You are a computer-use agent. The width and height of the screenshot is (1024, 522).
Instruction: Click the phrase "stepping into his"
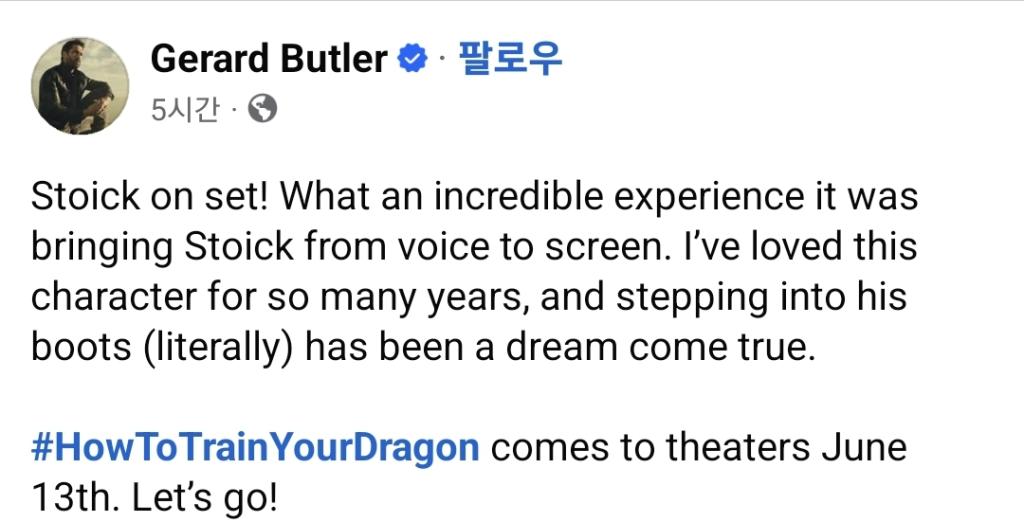coord(761,297)
